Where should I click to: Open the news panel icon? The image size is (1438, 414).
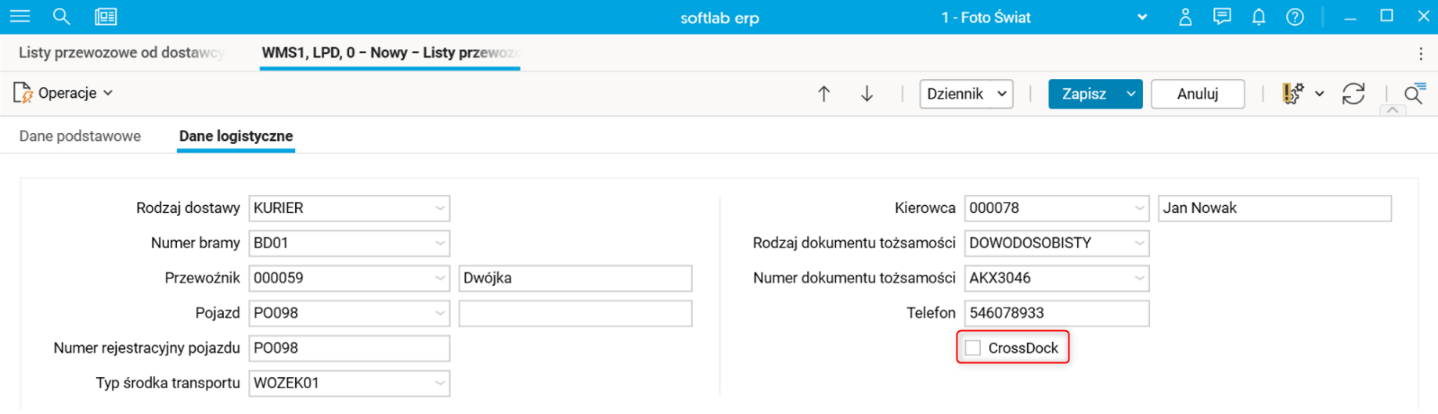point(105,17)
